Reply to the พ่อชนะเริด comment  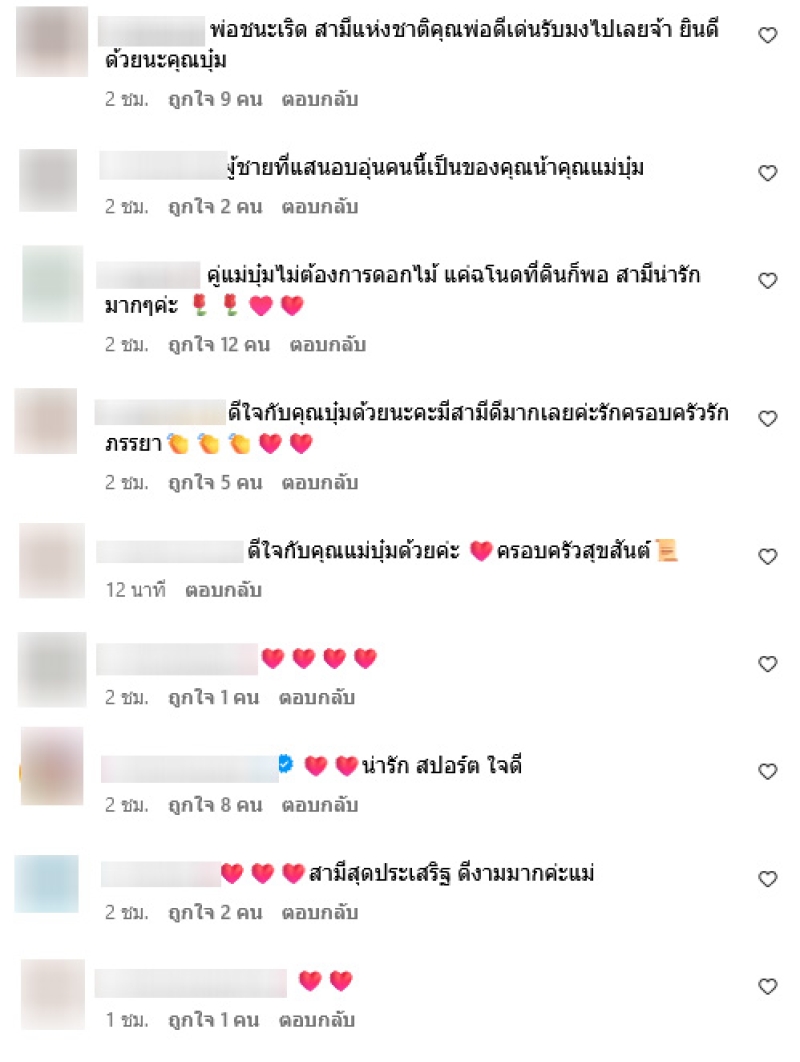(x=320, y=100)
